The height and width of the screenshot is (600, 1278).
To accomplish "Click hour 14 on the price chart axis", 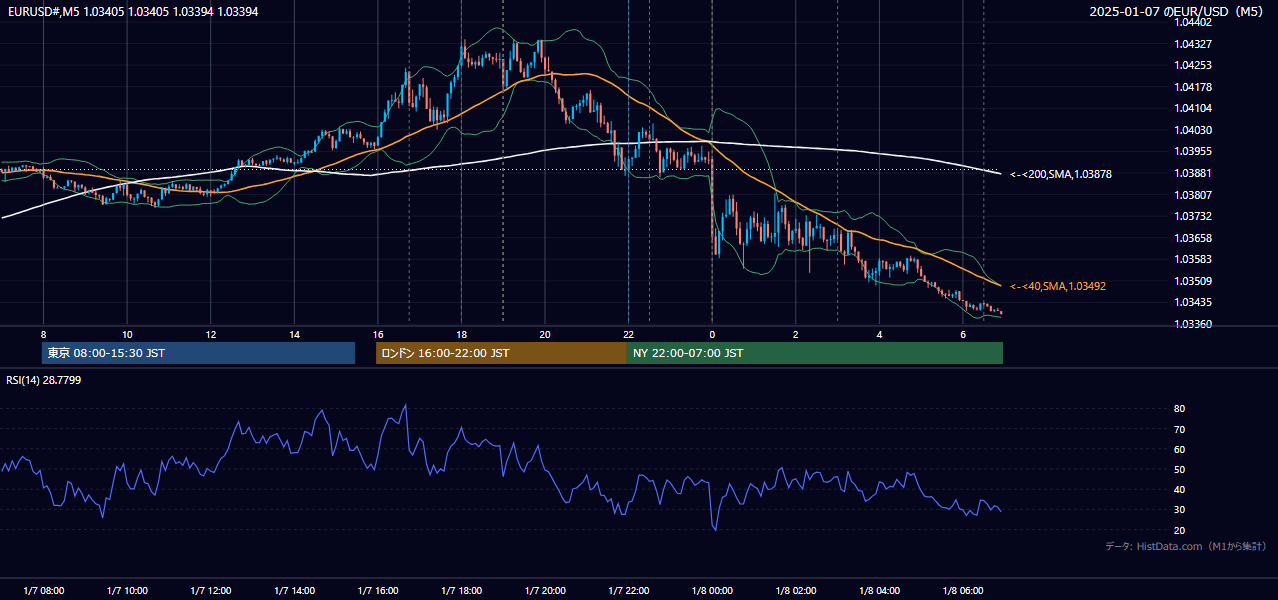I will 294,334.
